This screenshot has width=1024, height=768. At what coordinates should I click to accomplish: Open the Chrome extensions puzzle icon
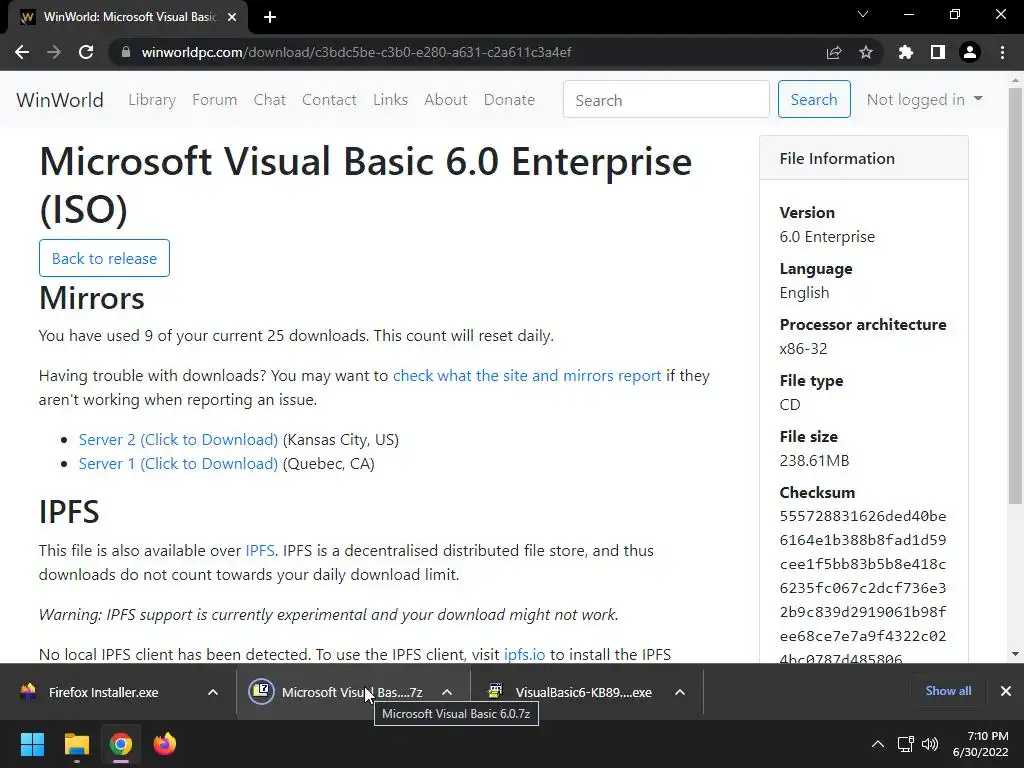click(906, 52)
